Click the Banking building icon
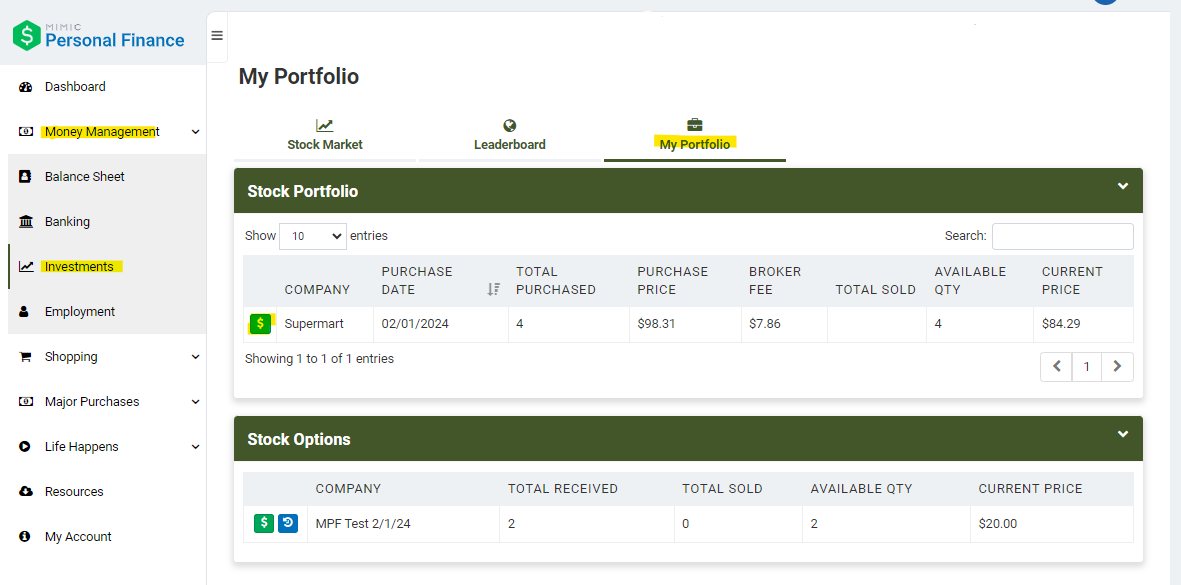This screenshot has height=585, width=1181. pos(26,222)
